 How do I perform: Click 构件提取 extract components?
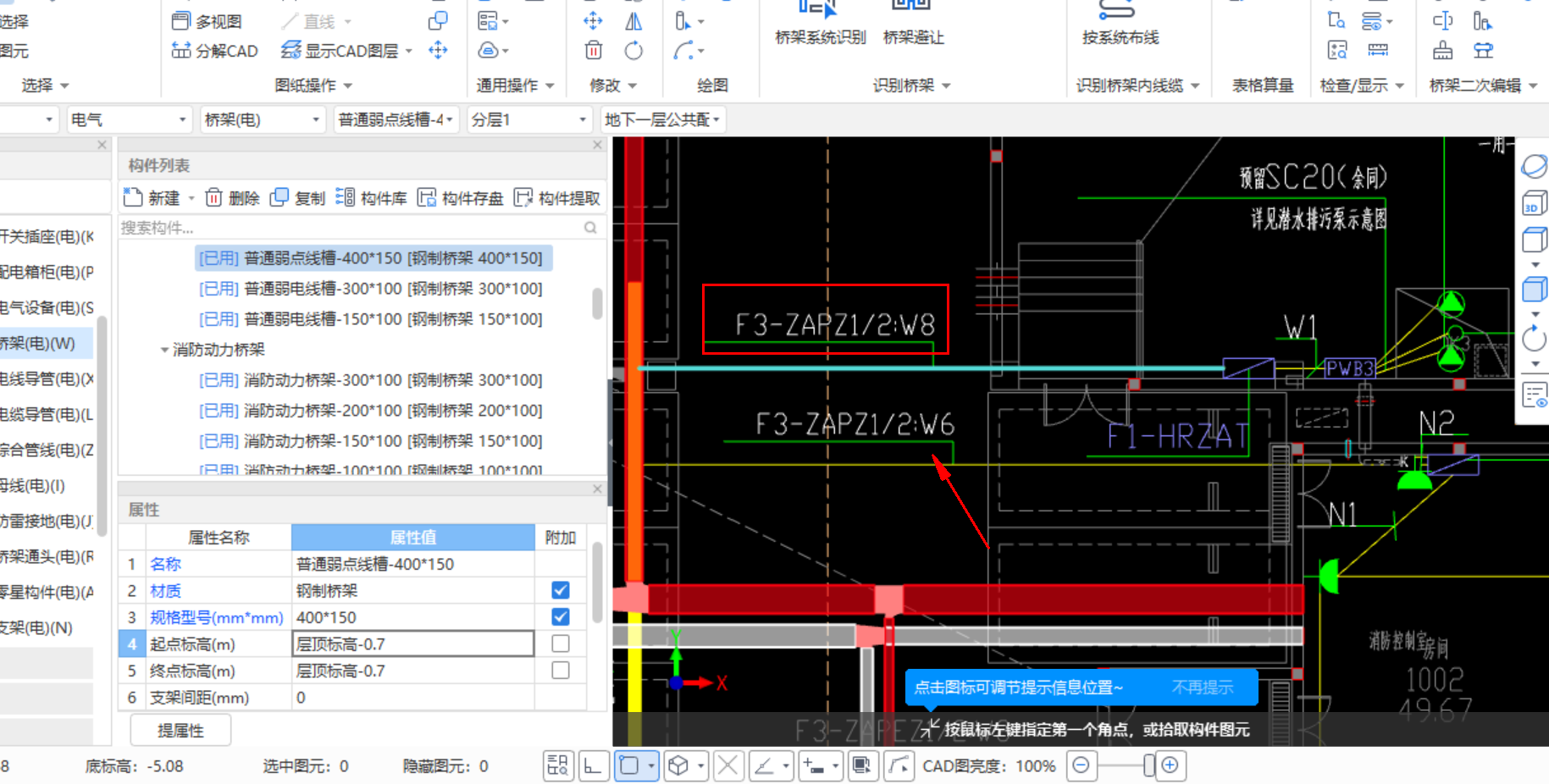pyautogui.click(x=557, y=197)
